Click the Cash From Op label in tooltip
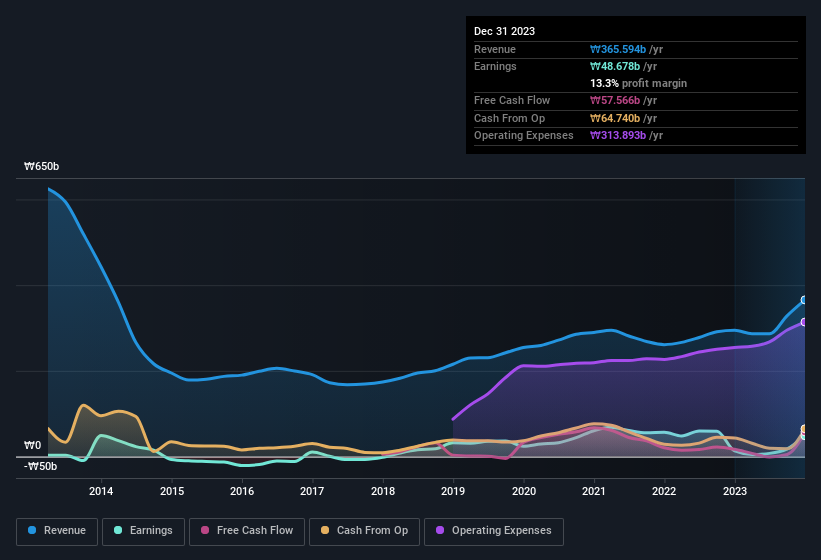The image size is (821, 560). tap(509, 118)
